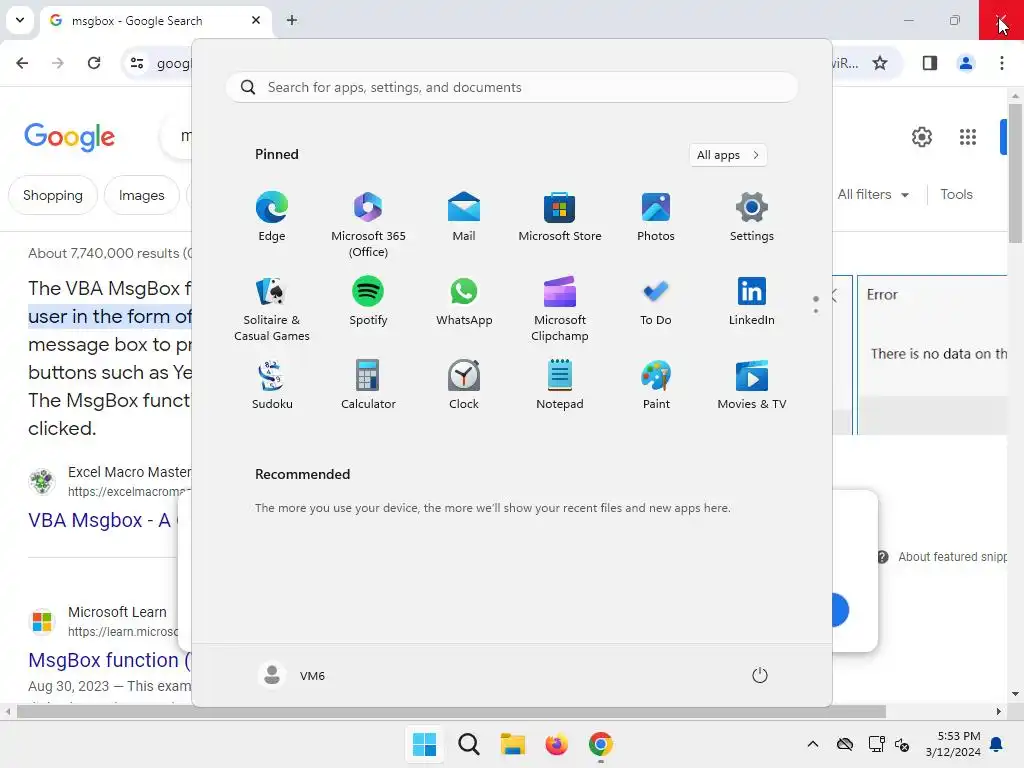
Task: Open the VM6 user account menu
Action: [292, 675]
